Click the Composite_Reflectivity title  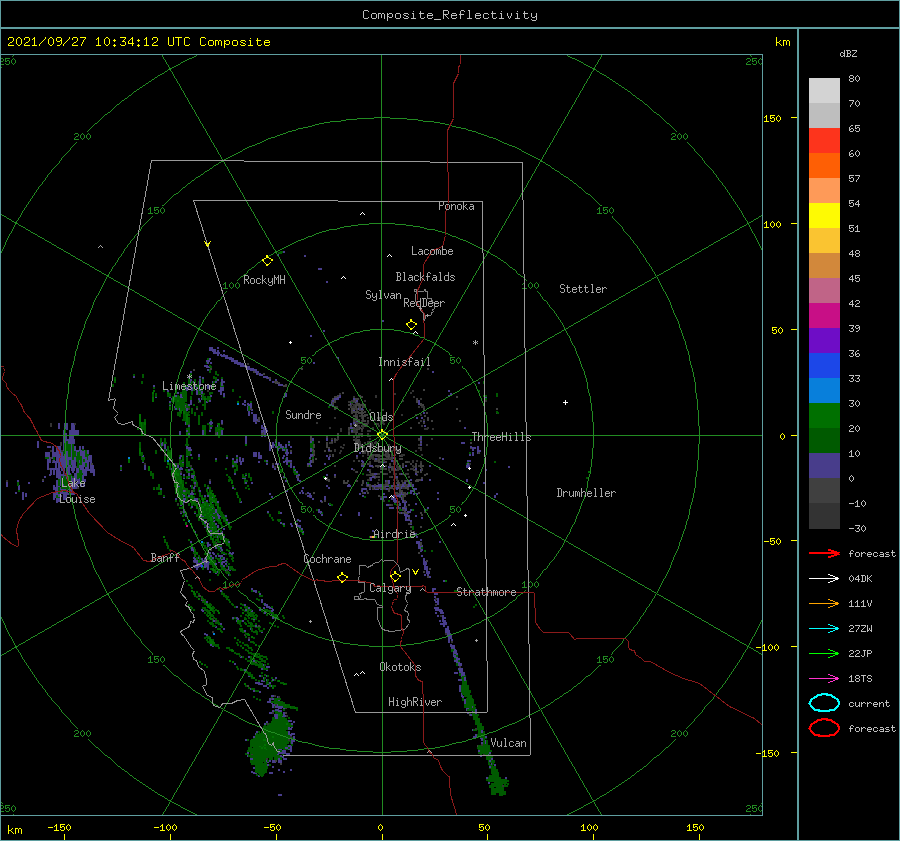coord(450,15)
